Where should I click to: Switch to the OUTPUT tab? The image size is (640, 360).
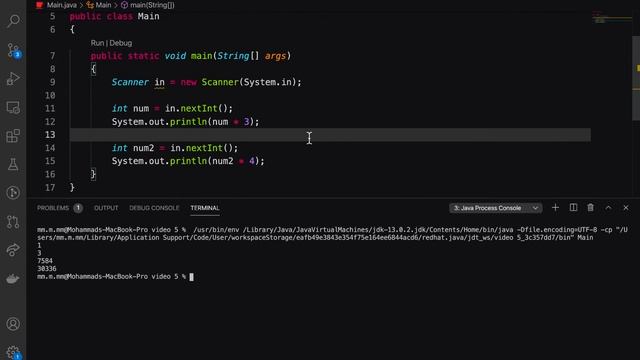click(x=106, y=208)
